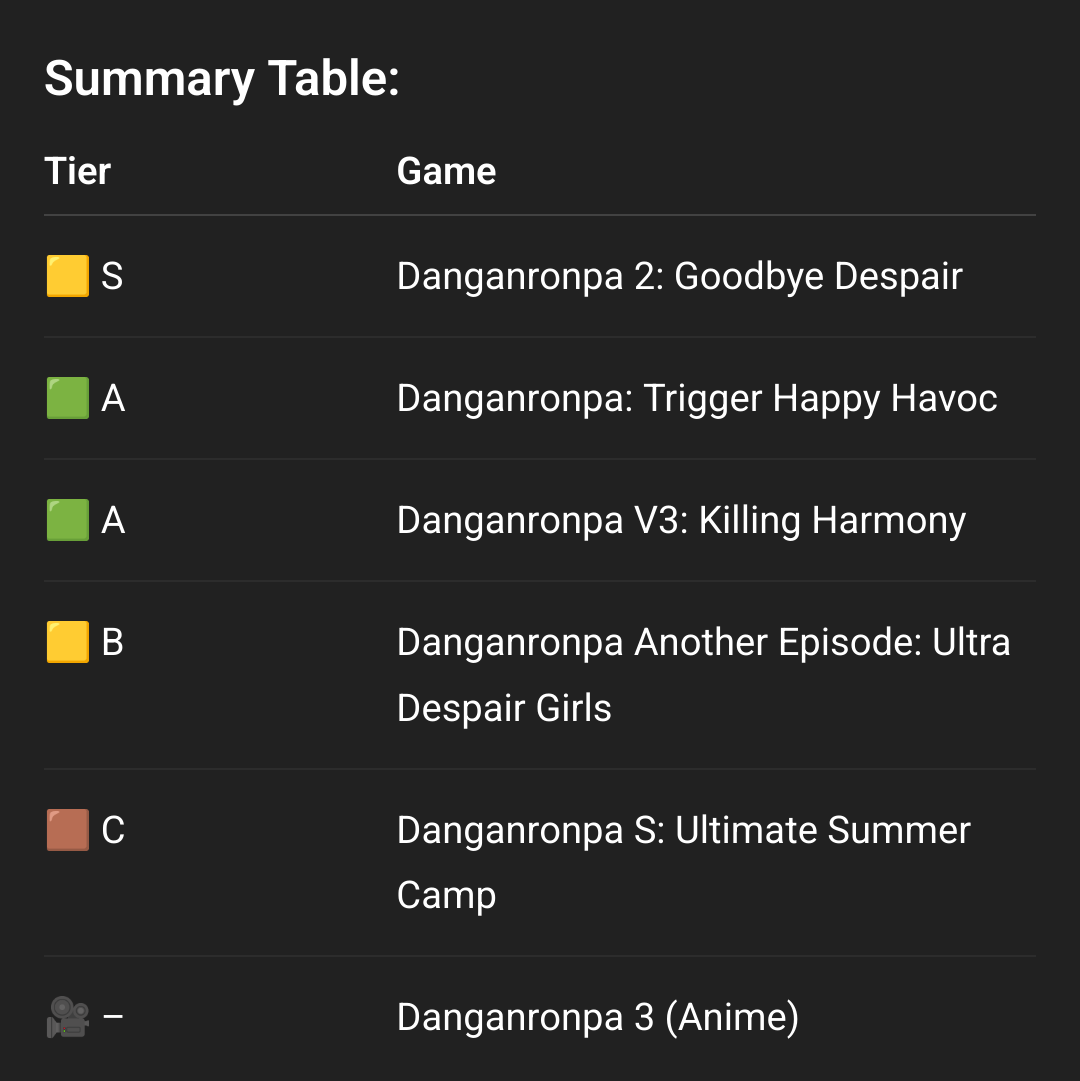Screen dimensions: 1080x1081
Task: Click the movie camera emoji icon
Action: [x=68, y=1017]
